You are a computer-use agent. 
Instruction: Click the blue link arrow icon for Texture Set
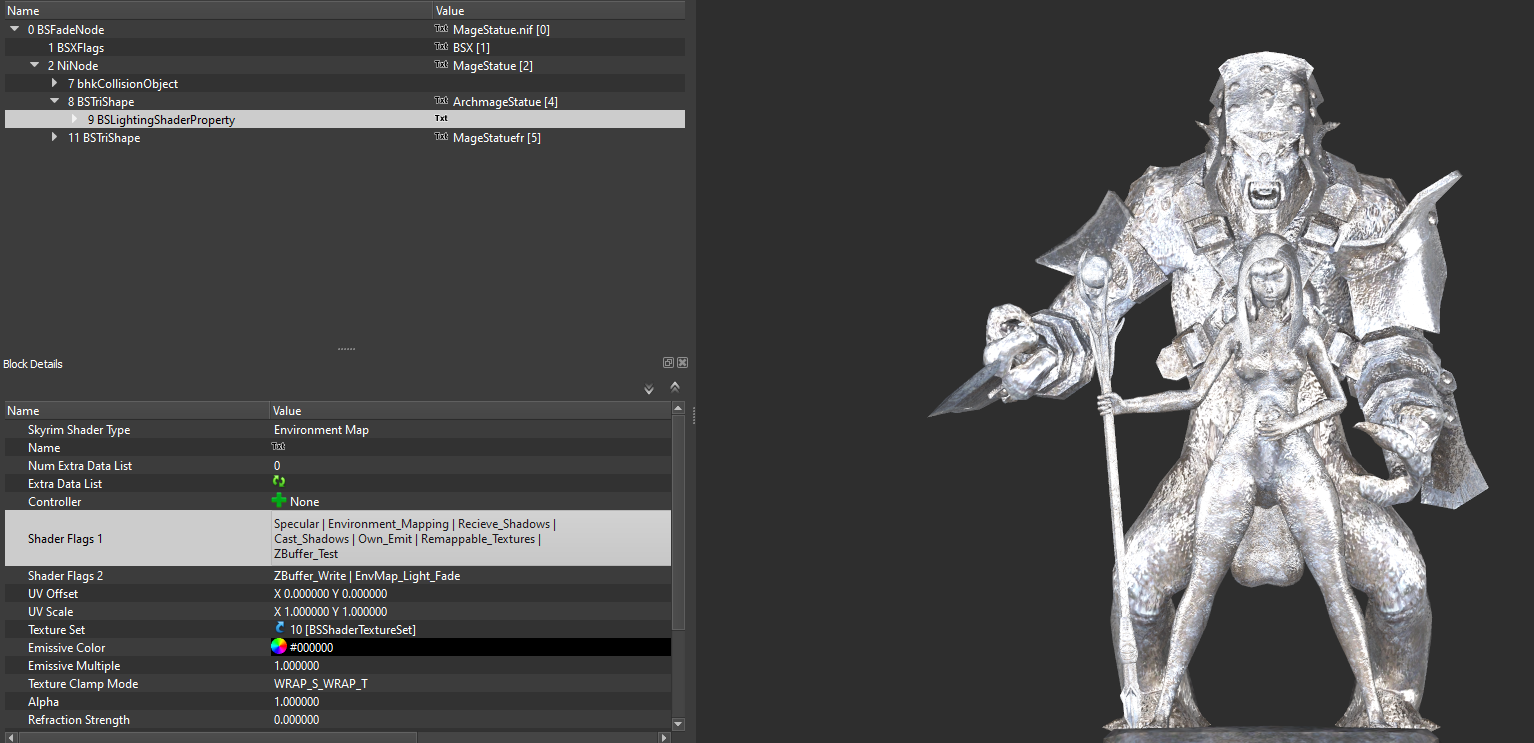point(279,629)
